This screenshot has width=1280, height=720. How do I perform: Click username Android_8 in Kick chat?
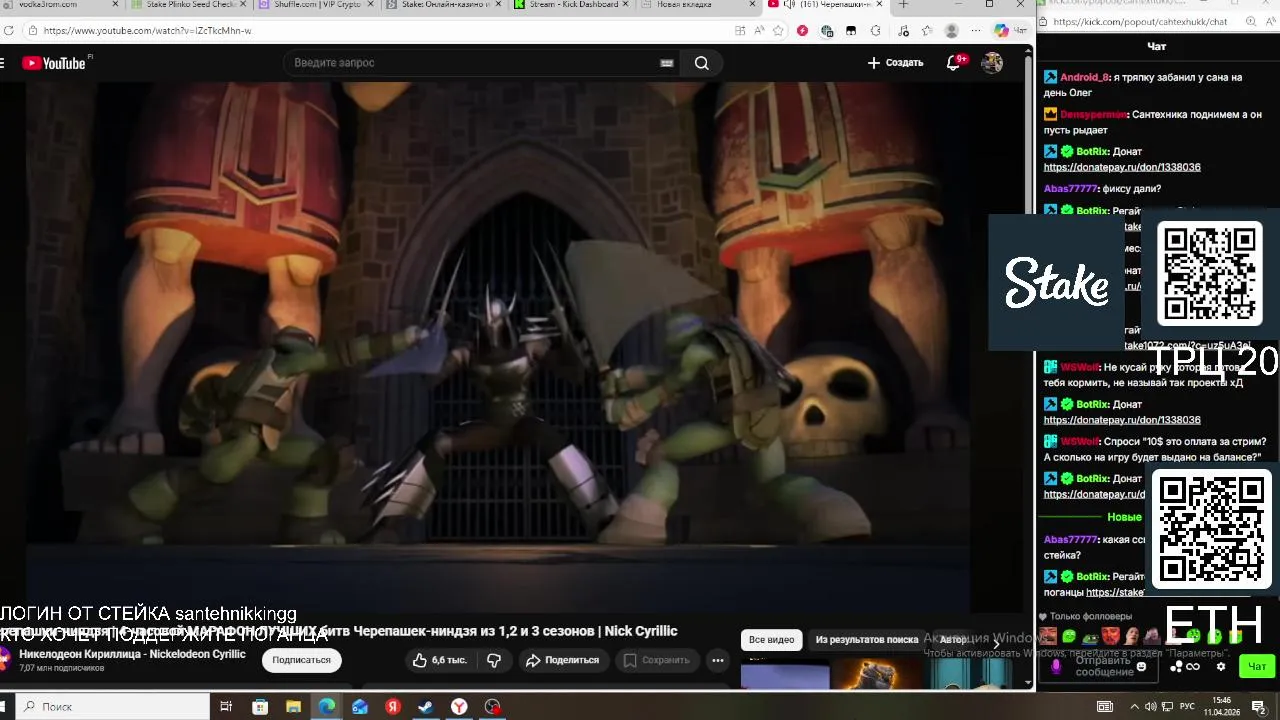coord(1085,77)
